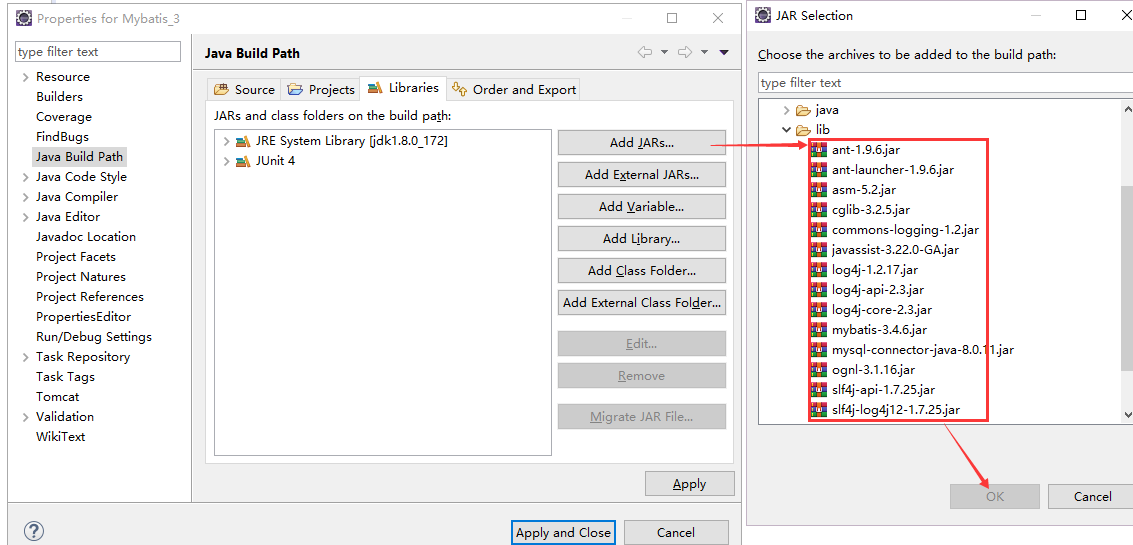Screen dimensions: 1133x545
Task: Expand the Java Code Style node
Action: [26, 177]
